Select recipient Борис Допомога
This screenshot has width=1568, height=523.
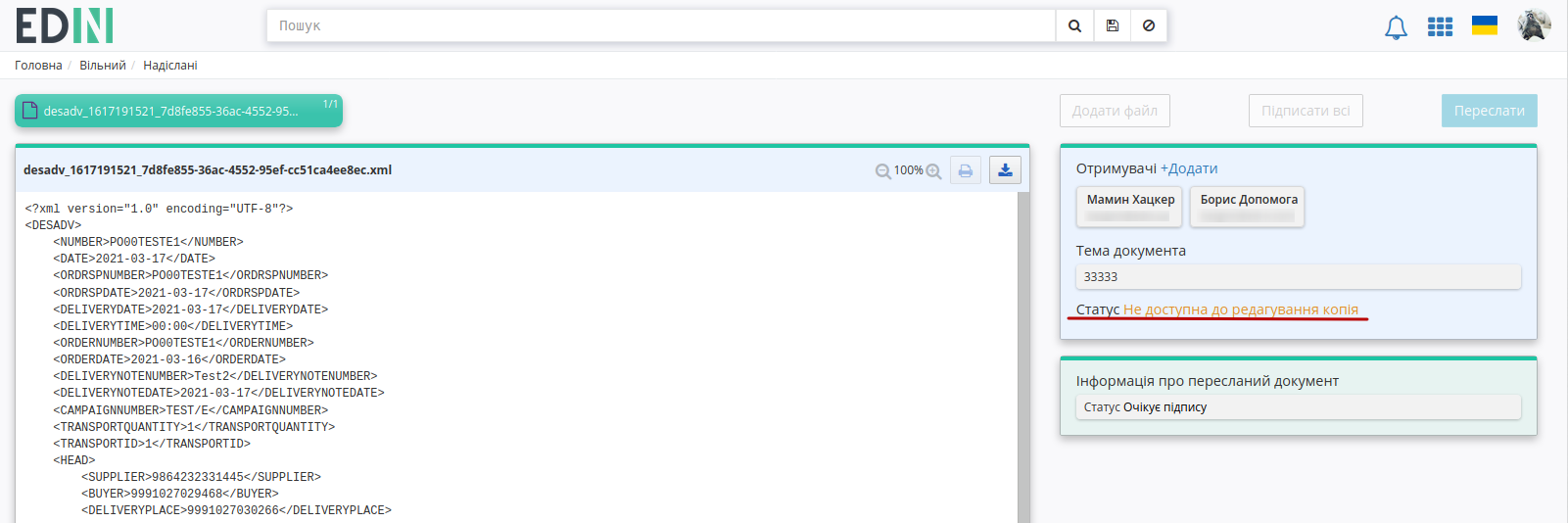(1248, 207)
